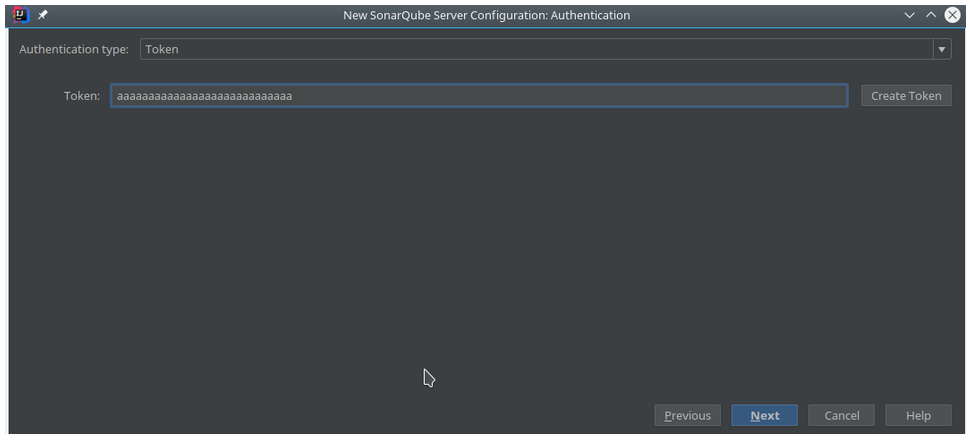Click the dropdown arrow for Authentication type

942,49
